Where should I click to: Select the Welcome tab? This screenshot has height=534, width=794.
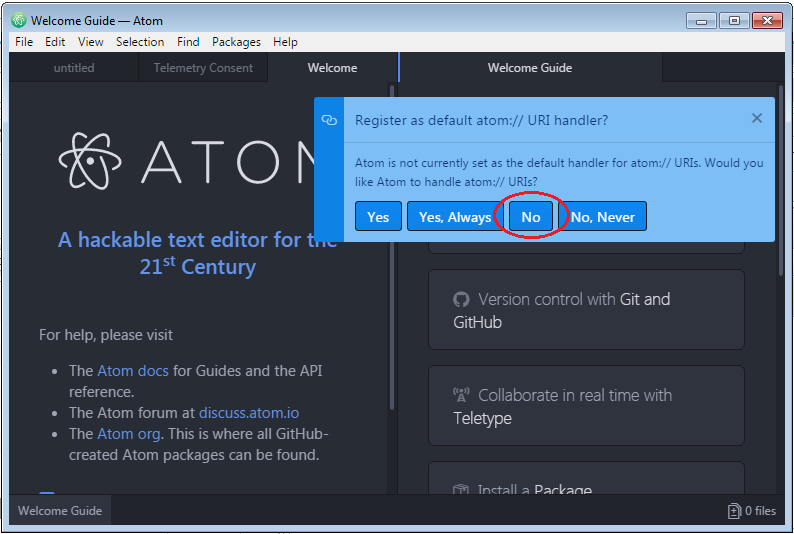(332, 68)
